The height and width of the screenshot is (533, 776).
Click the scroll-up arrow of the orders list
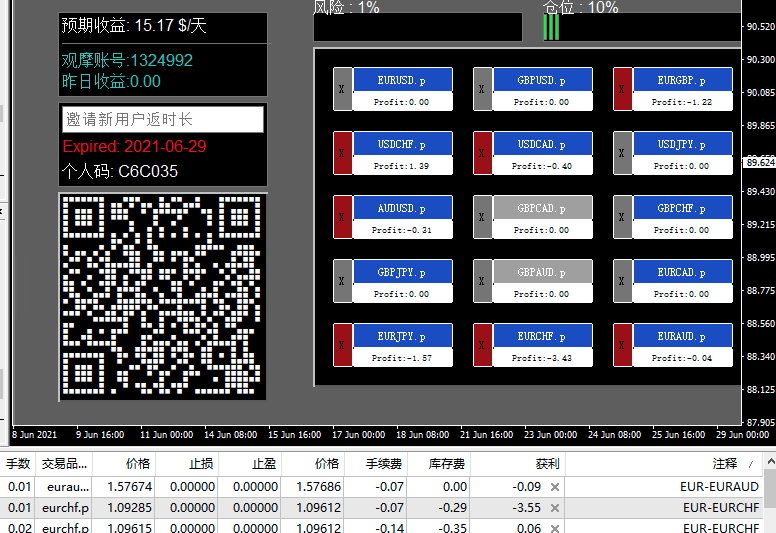click(770, 462)
